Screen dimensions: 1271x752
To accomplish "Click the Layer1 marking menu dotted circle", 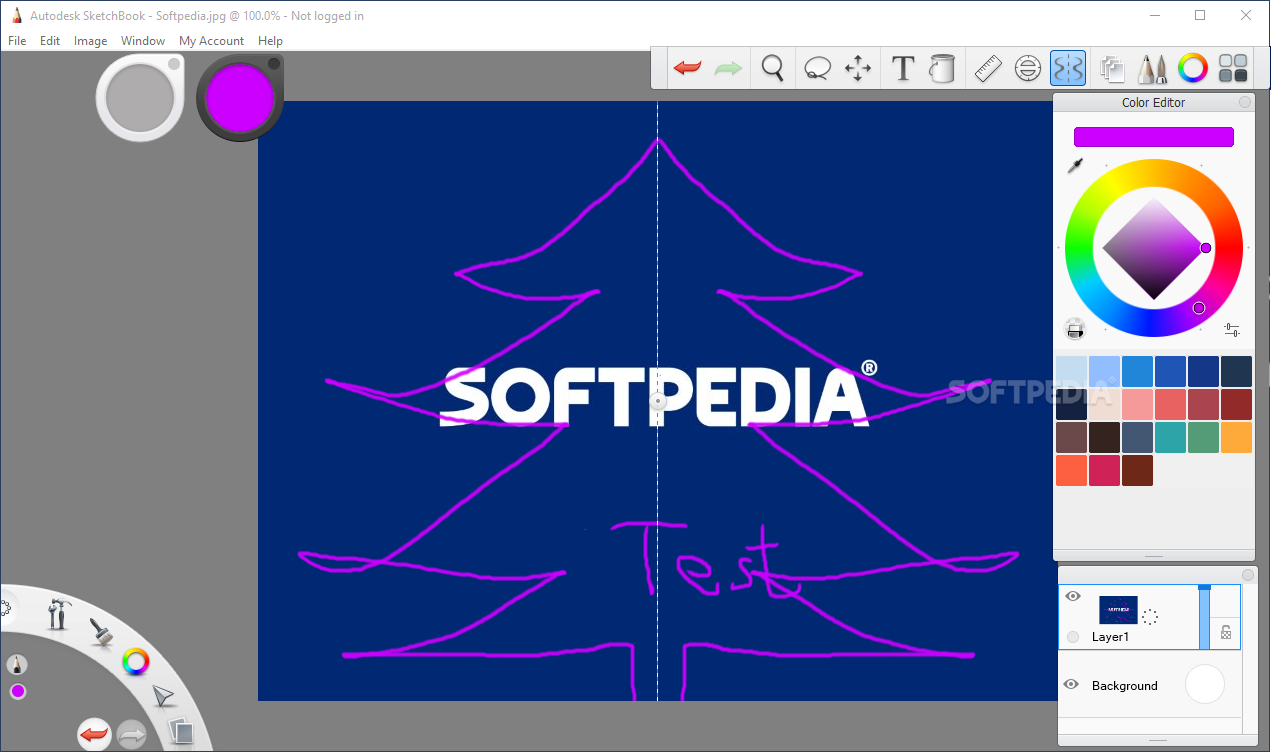I will tap(1150, 617).
